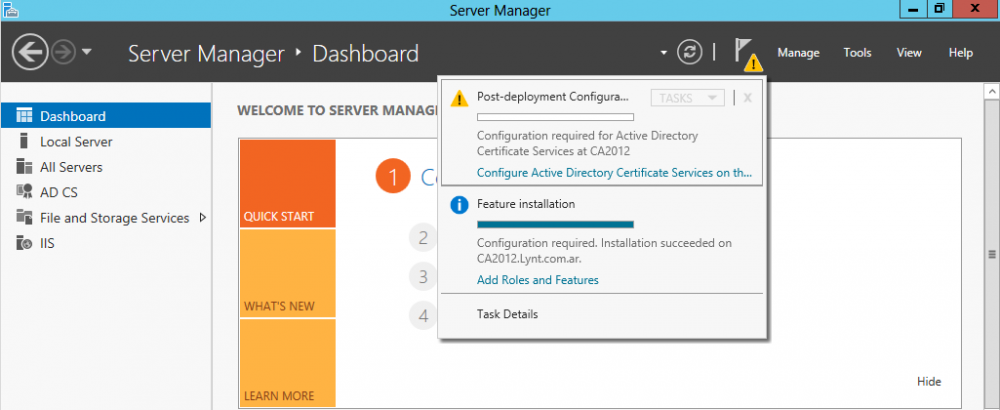Dismiss the Post-deployment Configuration notification
This screenshot has height=410, width=1000.
(747, 98)
